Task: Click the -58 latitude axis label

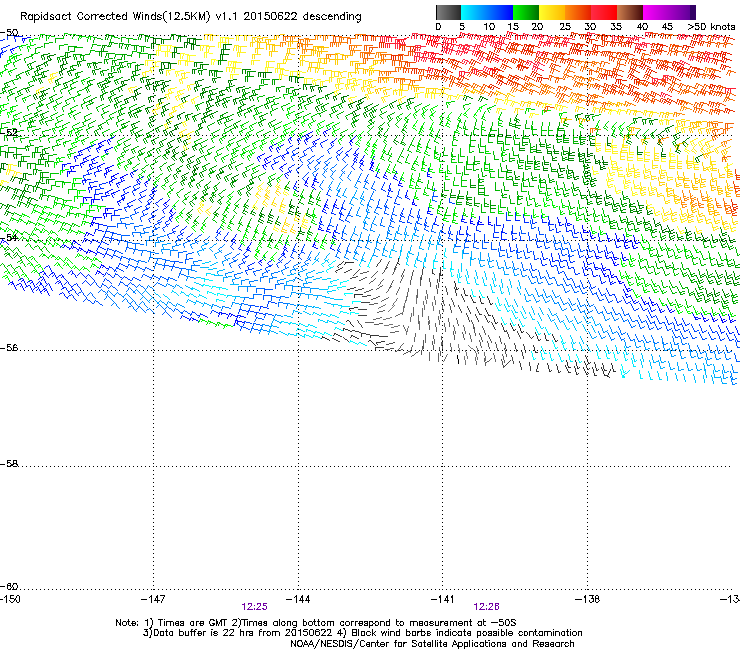Action: [9, 464]
